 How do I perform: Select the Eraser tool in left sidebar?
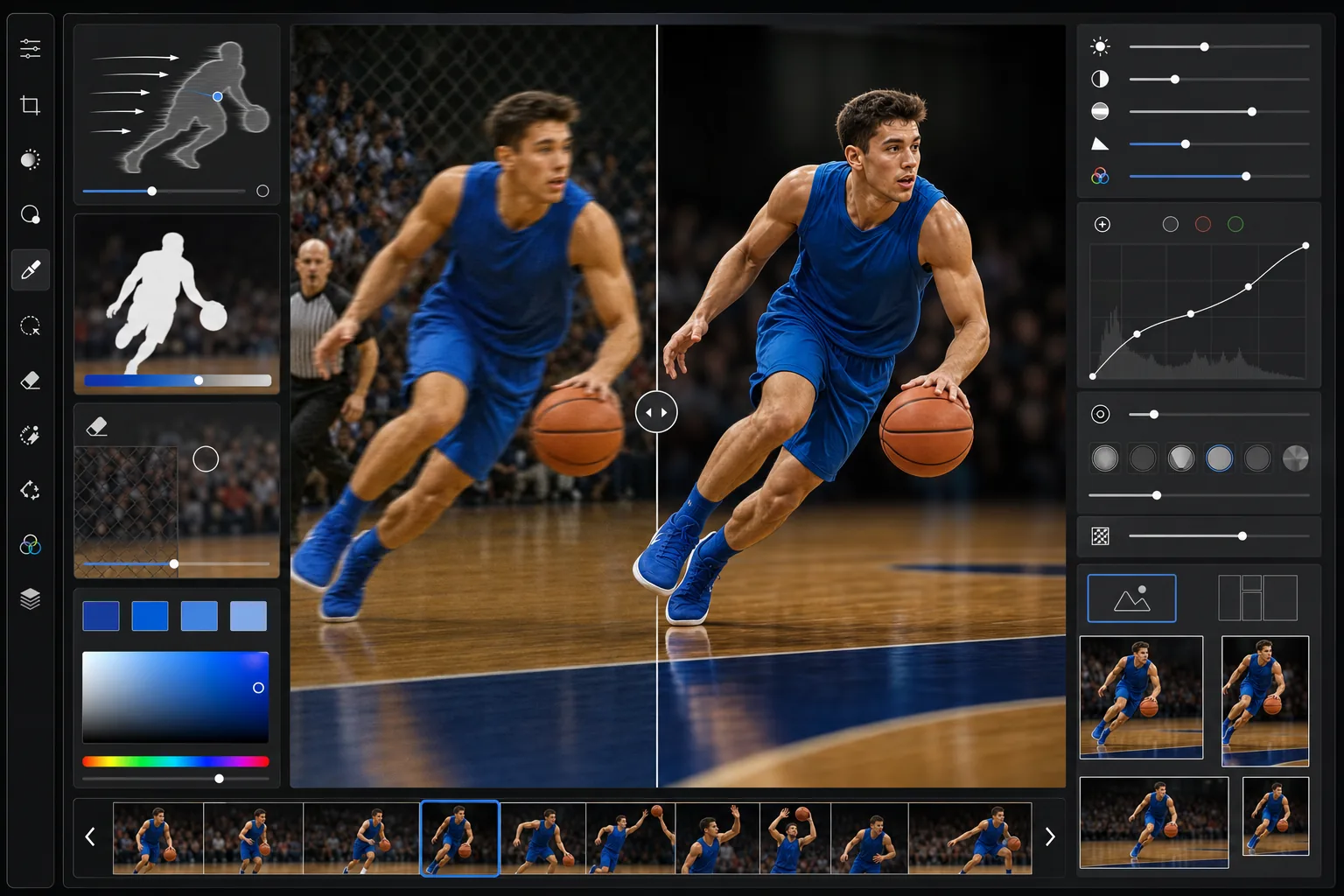30,381
